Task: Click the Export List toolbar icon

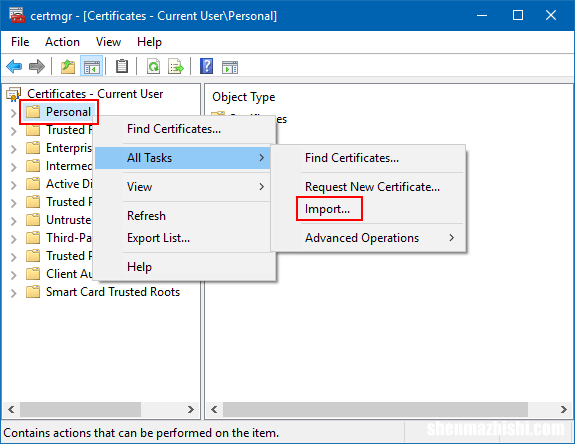Action: click(x=176, y=67)
